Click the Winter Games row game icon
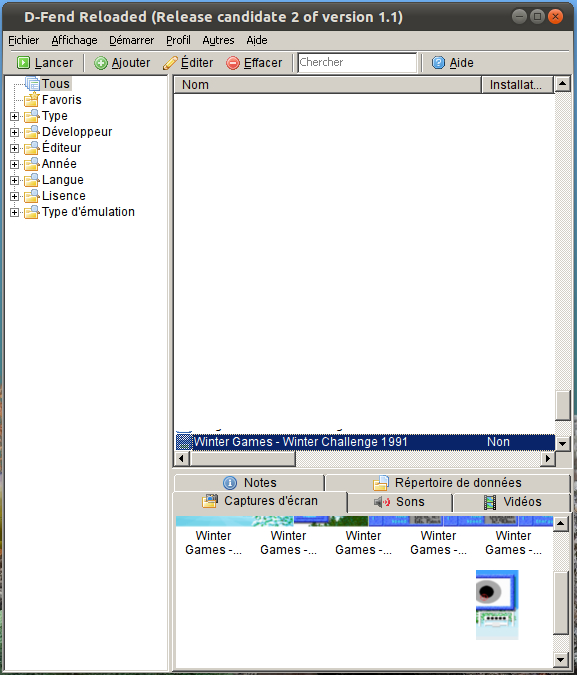 click(x=184, y=442)
